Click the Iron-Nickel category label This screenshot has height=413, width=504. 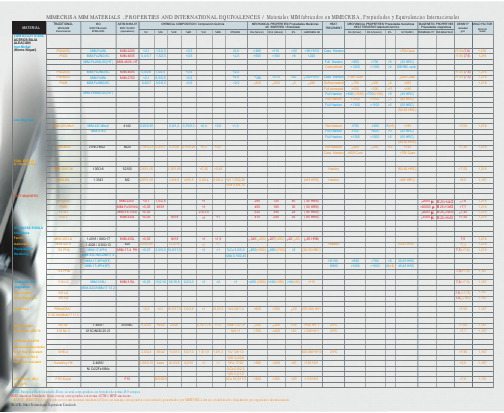[x=22, y=47]
